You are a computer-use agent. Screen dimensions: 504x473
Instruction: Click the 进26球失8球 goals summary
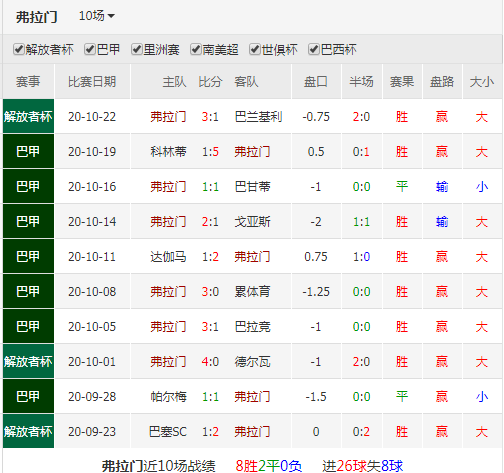pos(363,466)
